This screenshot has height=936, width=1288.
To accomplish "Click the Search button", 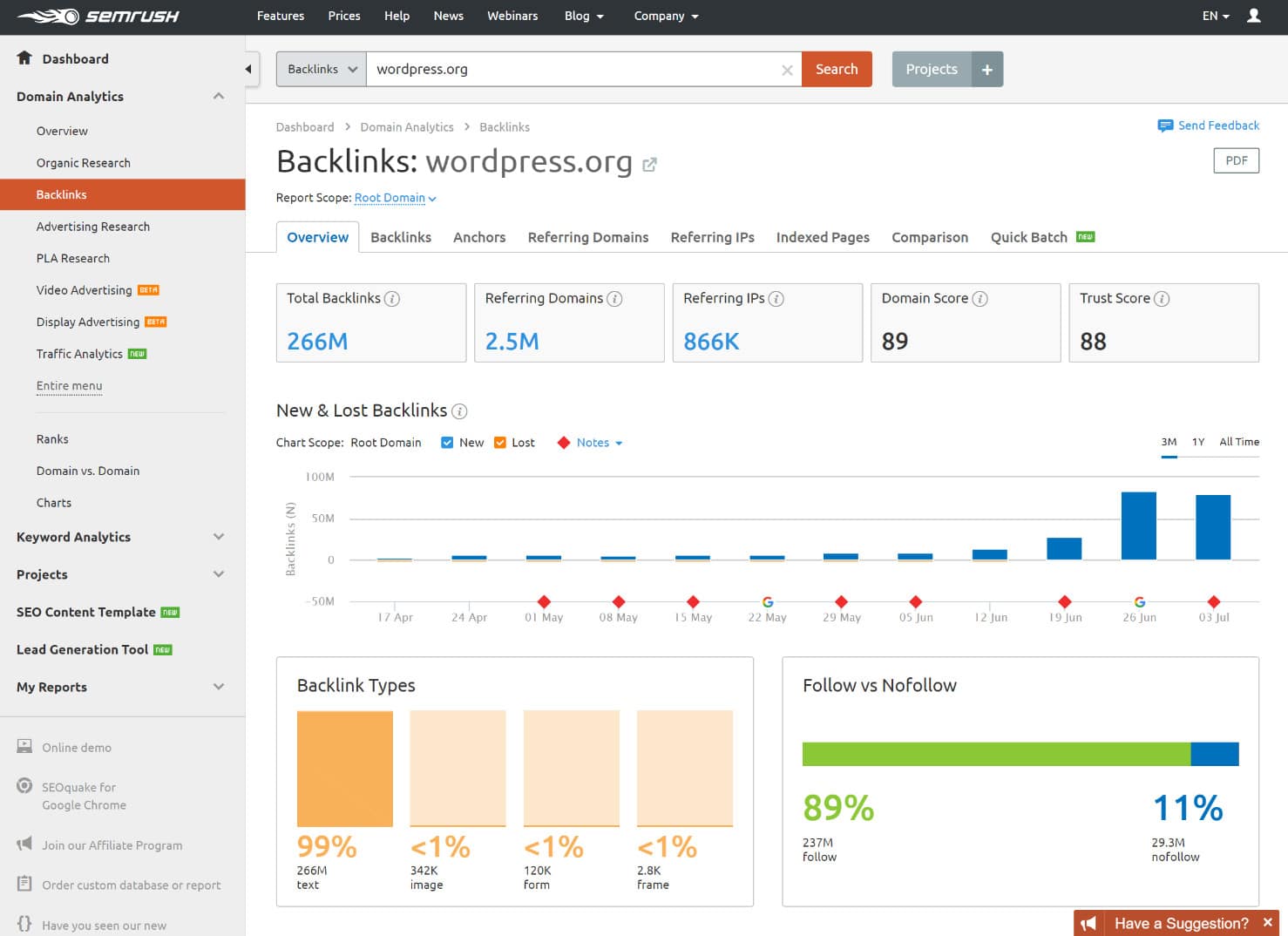I will (x=836, y=69).
